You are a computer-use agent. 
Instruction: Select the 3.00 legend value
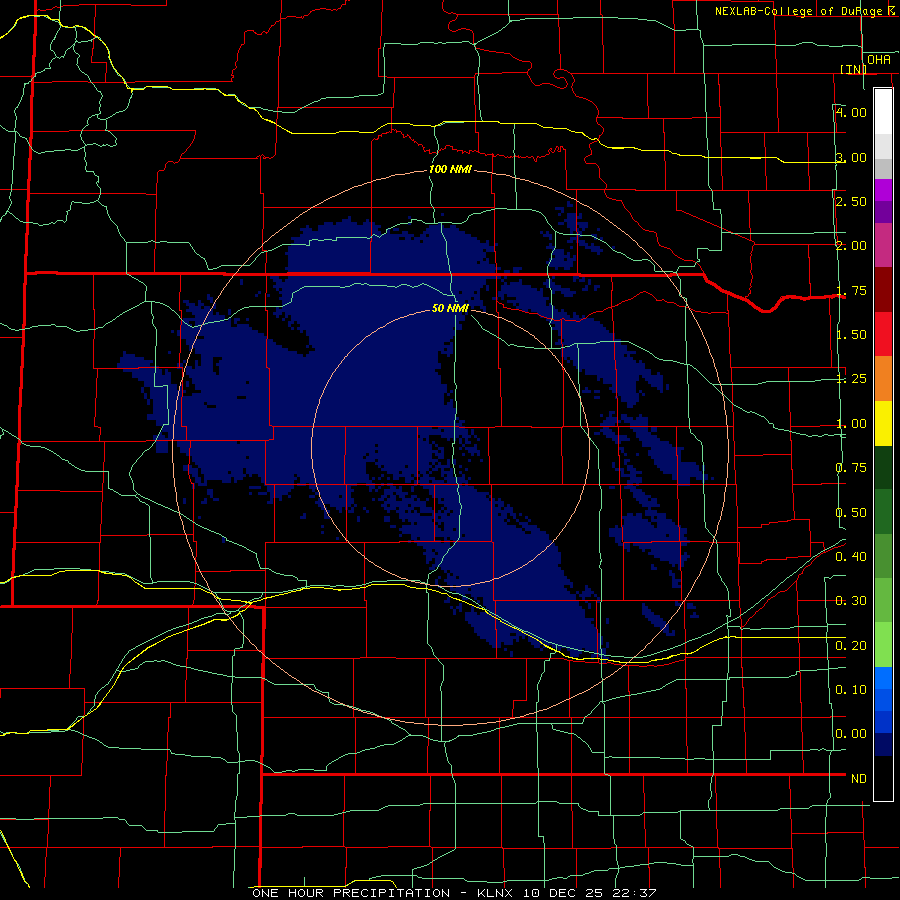click(851, 157)
